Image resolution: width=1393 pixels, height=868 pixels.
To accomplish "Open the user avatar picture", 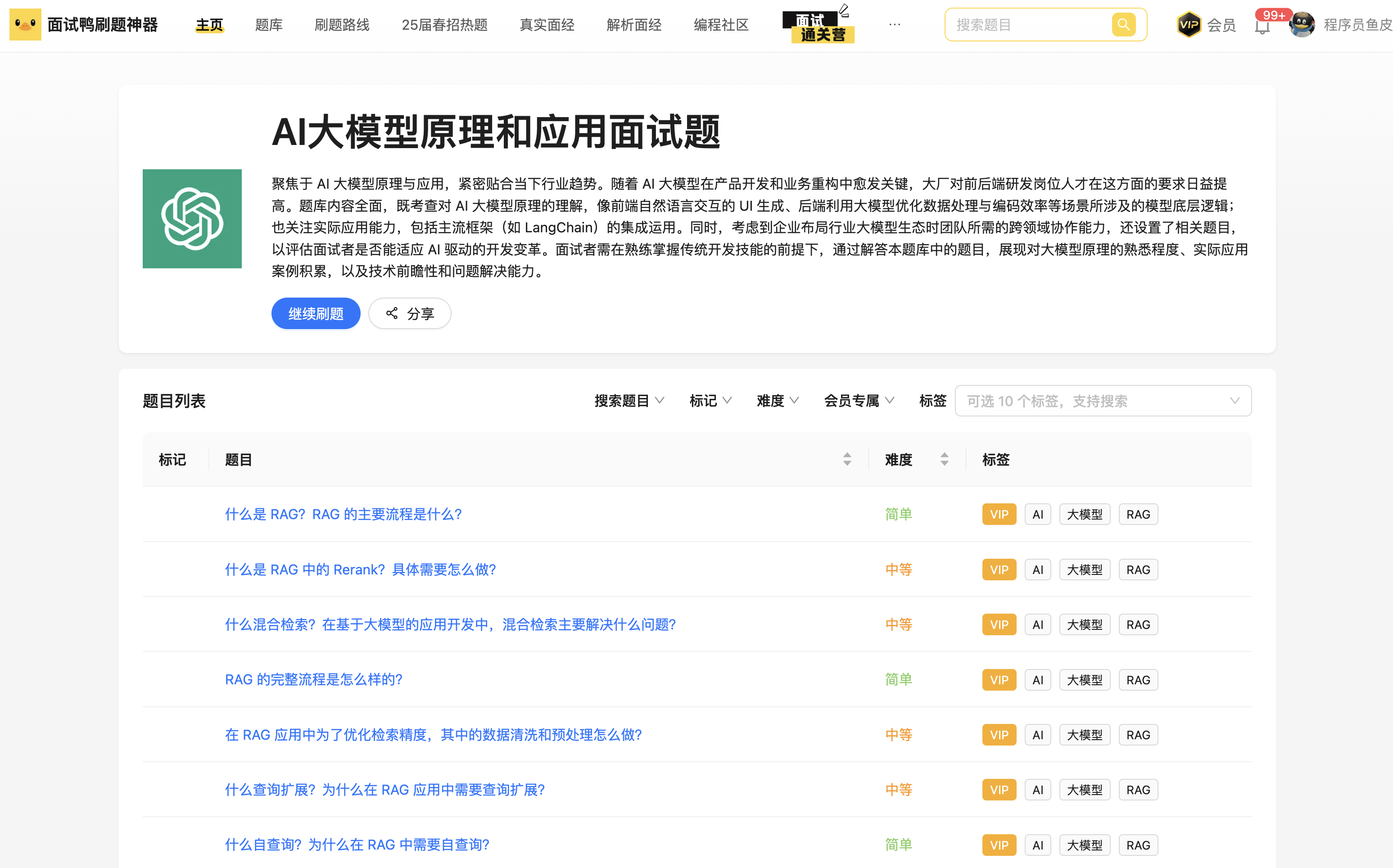I will point(1302,25).
